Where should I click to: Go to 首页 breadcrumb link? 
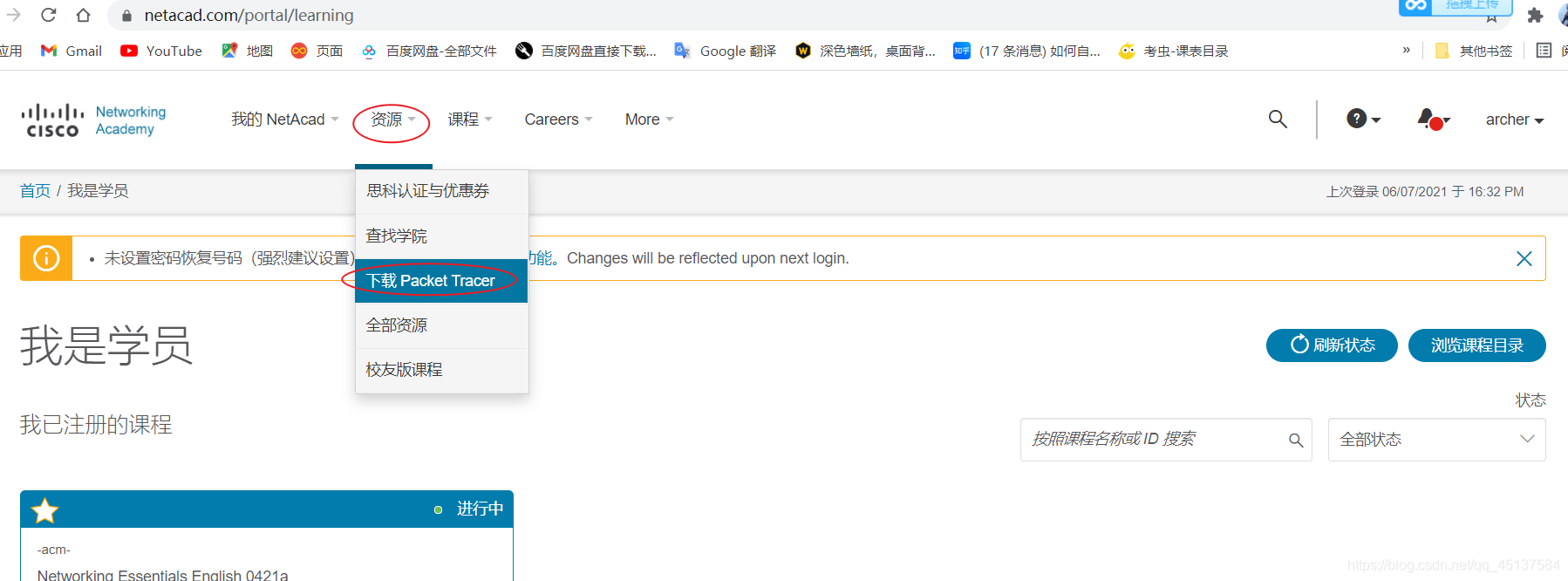click(x=35, y=191)
